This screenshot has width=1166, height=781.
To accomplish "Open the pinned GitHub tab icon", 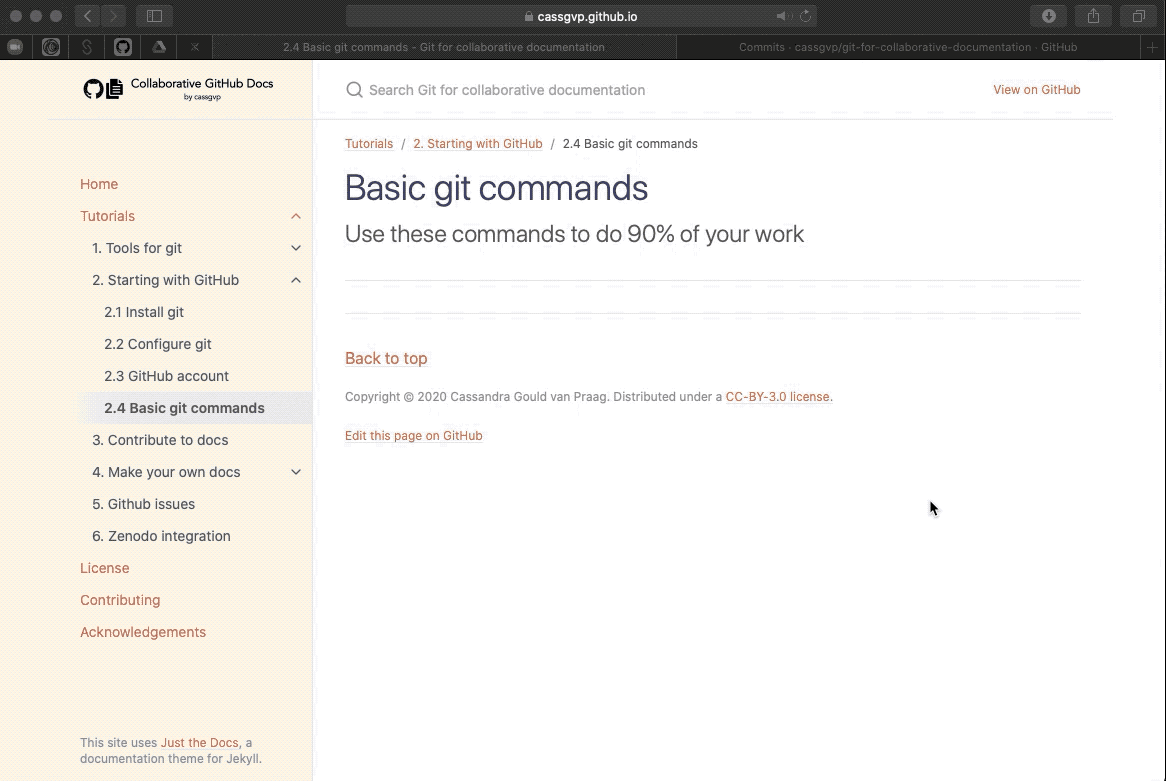I will tap(122, 47).
